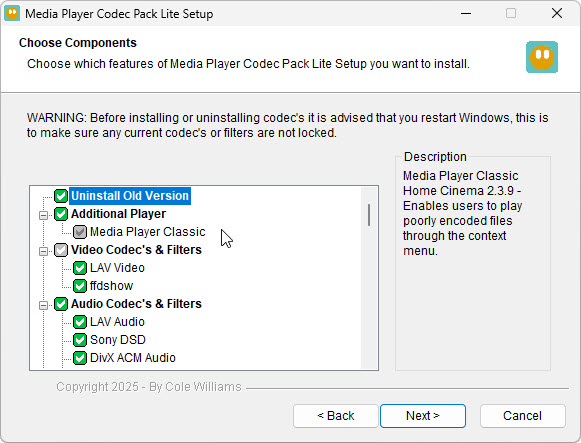Viewport: 581px width, 443px height.
Task: Toggle the Audio Codec's & Filters checkbox
Action: (x=61, y=304)
